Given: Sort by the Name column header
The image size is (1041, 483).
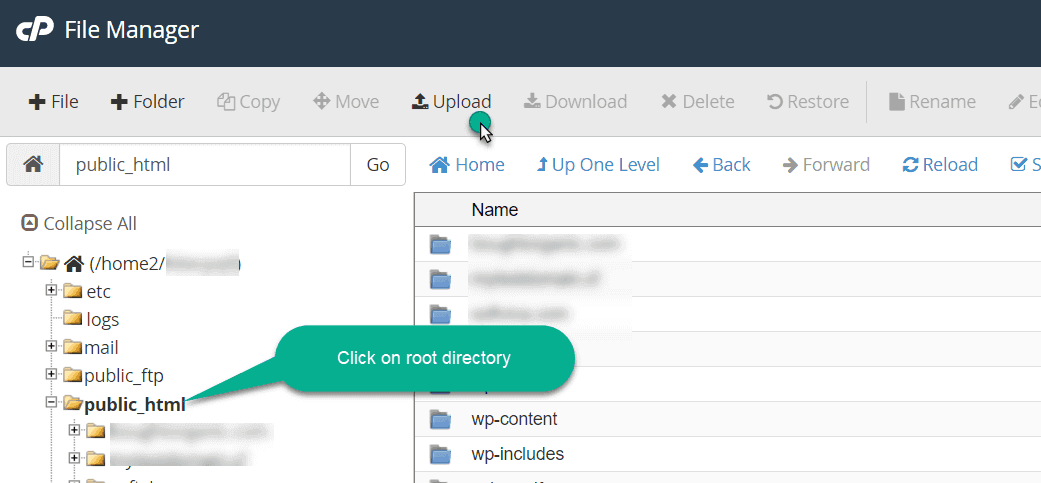Looking at the screenshot, I should click(495, 210).
